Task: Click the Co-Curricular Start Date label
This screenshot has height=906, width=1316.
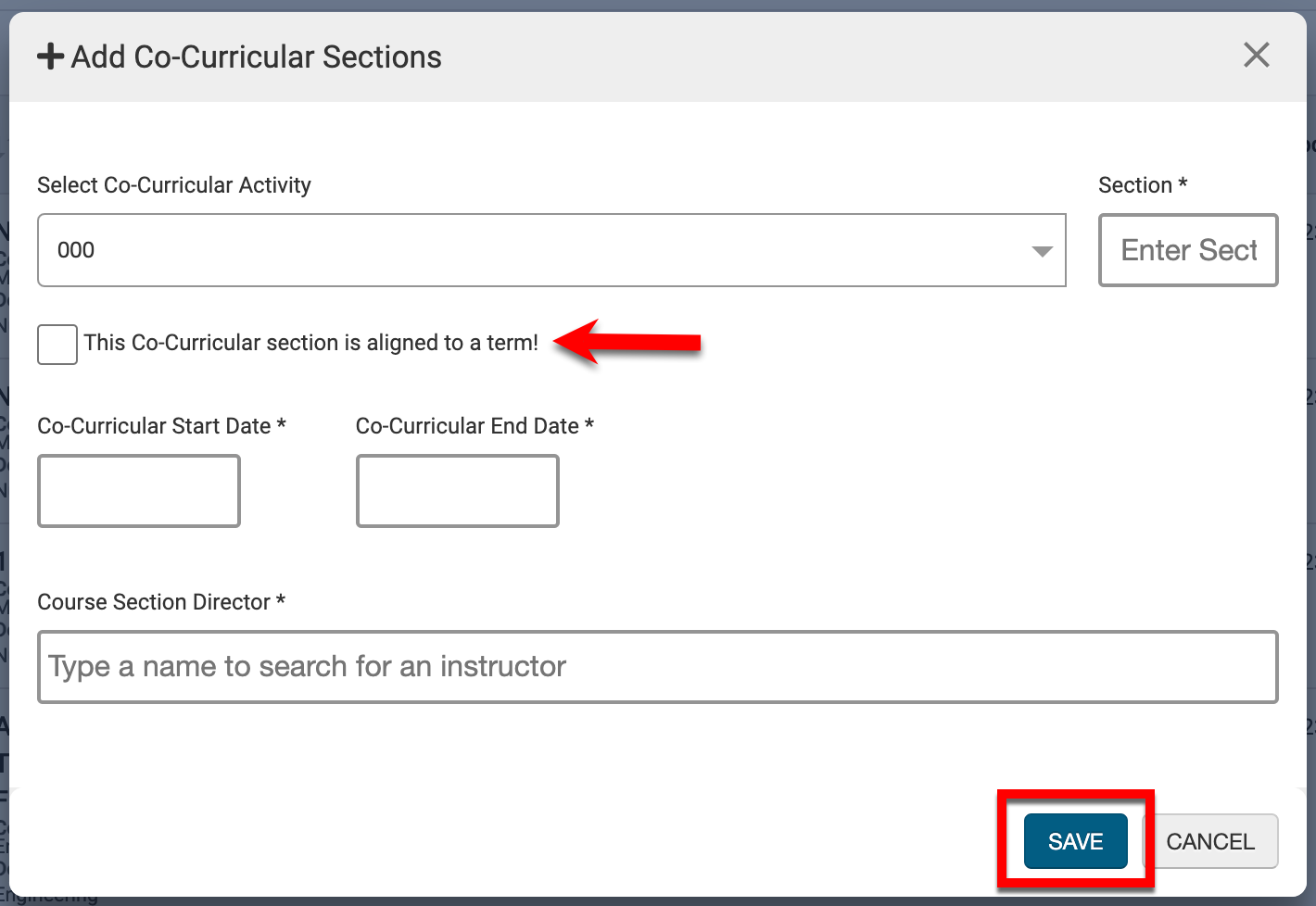Action: point(161,426)
